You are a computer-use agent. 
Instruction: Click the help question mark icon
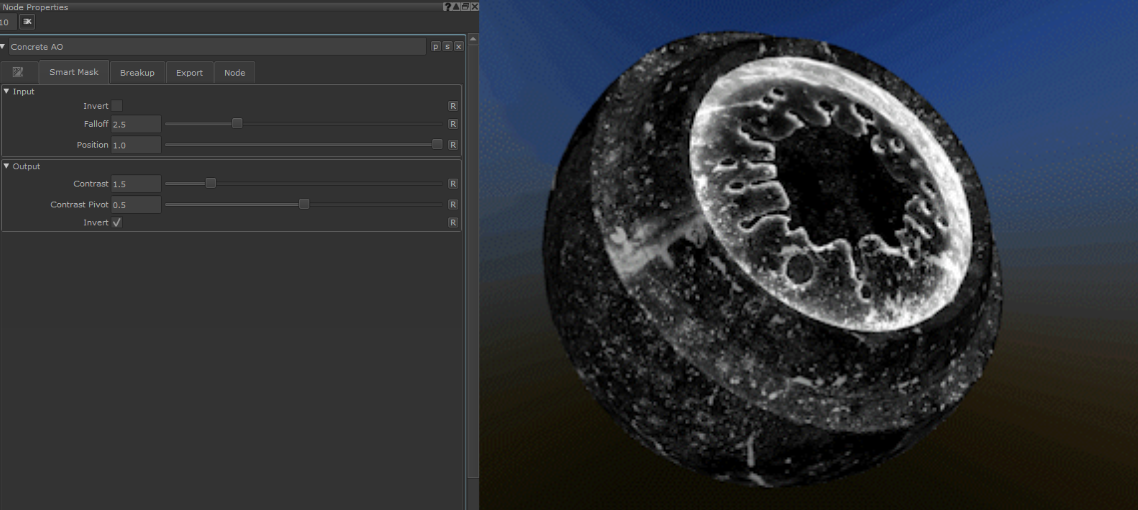pos(447,7)
